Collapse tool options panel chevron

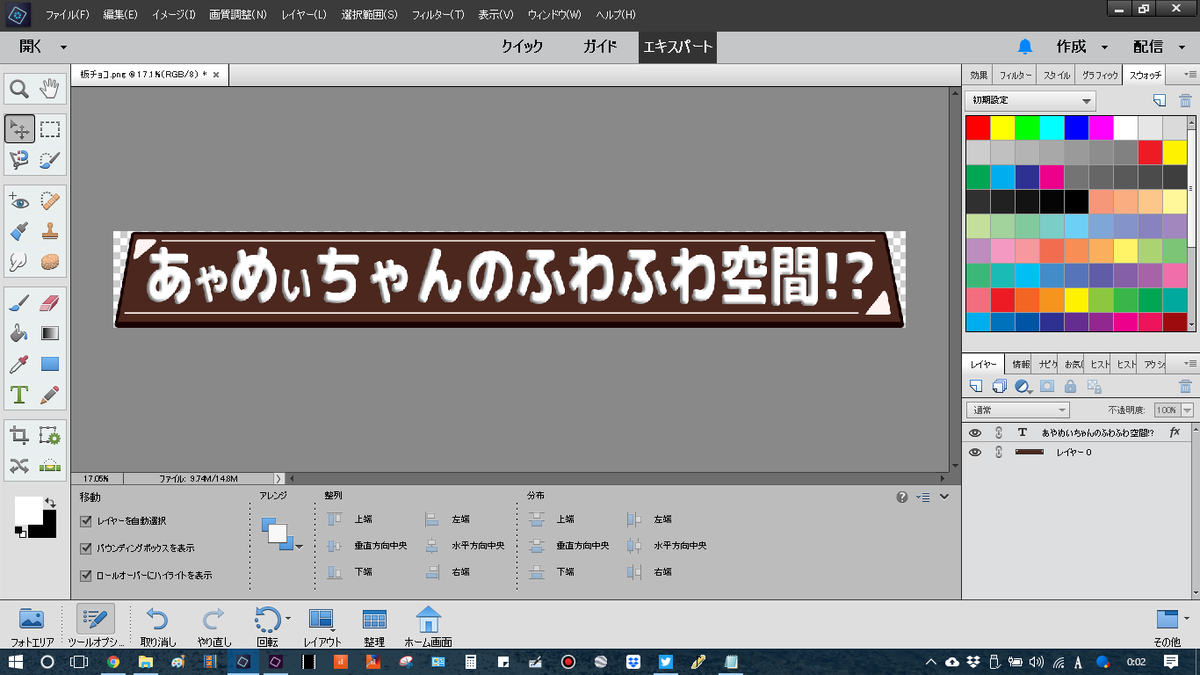point(944,496)
